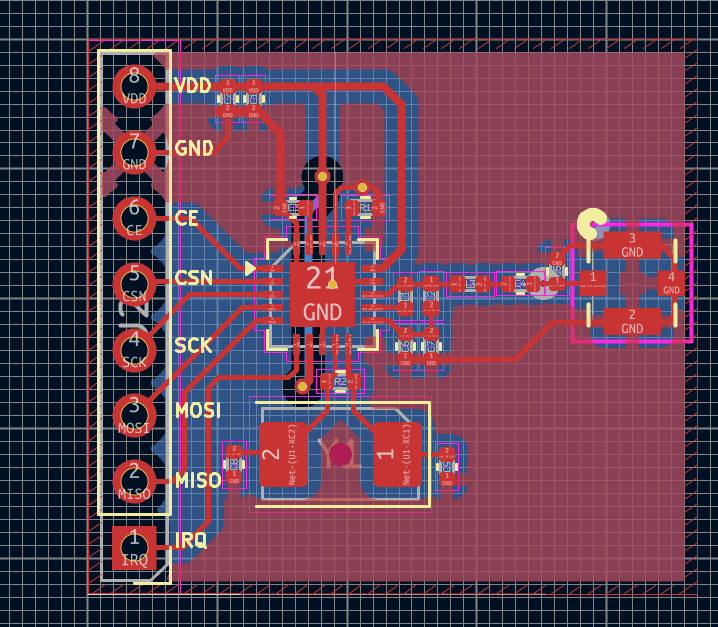Click the central GND pad 21 of the IC

pos(322,294)
